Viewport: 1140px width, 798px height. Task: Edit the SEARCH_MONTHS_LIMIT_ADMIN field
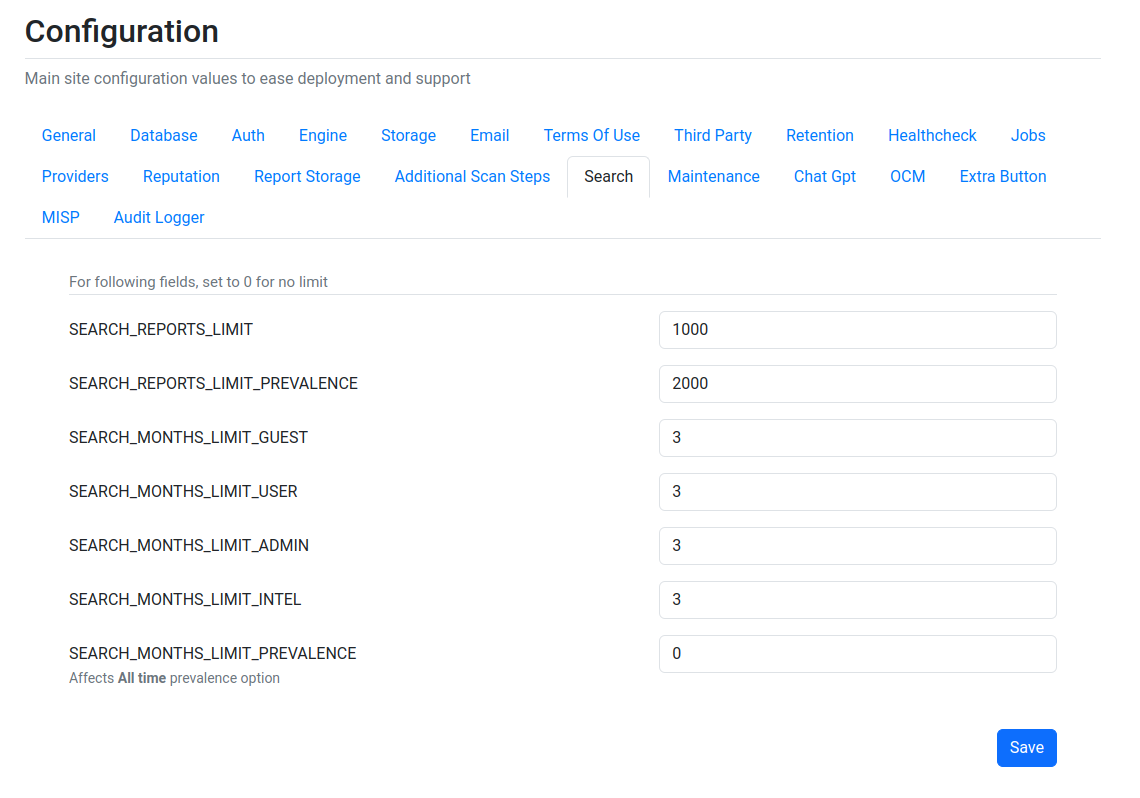pyautogui.click(x=857, y=546)
